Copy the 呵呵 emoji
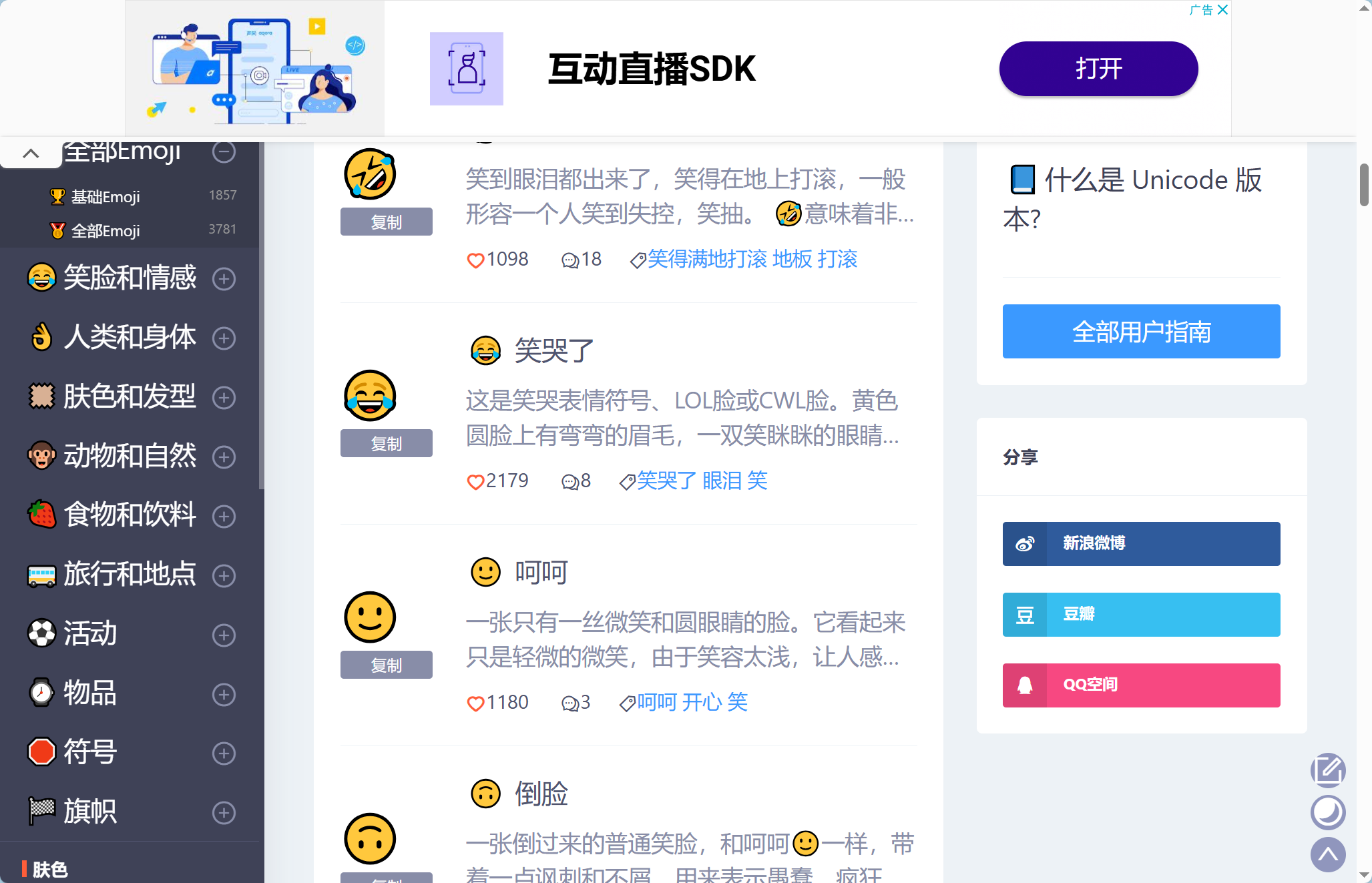The image size is (1372, 883). pos(387,665)
